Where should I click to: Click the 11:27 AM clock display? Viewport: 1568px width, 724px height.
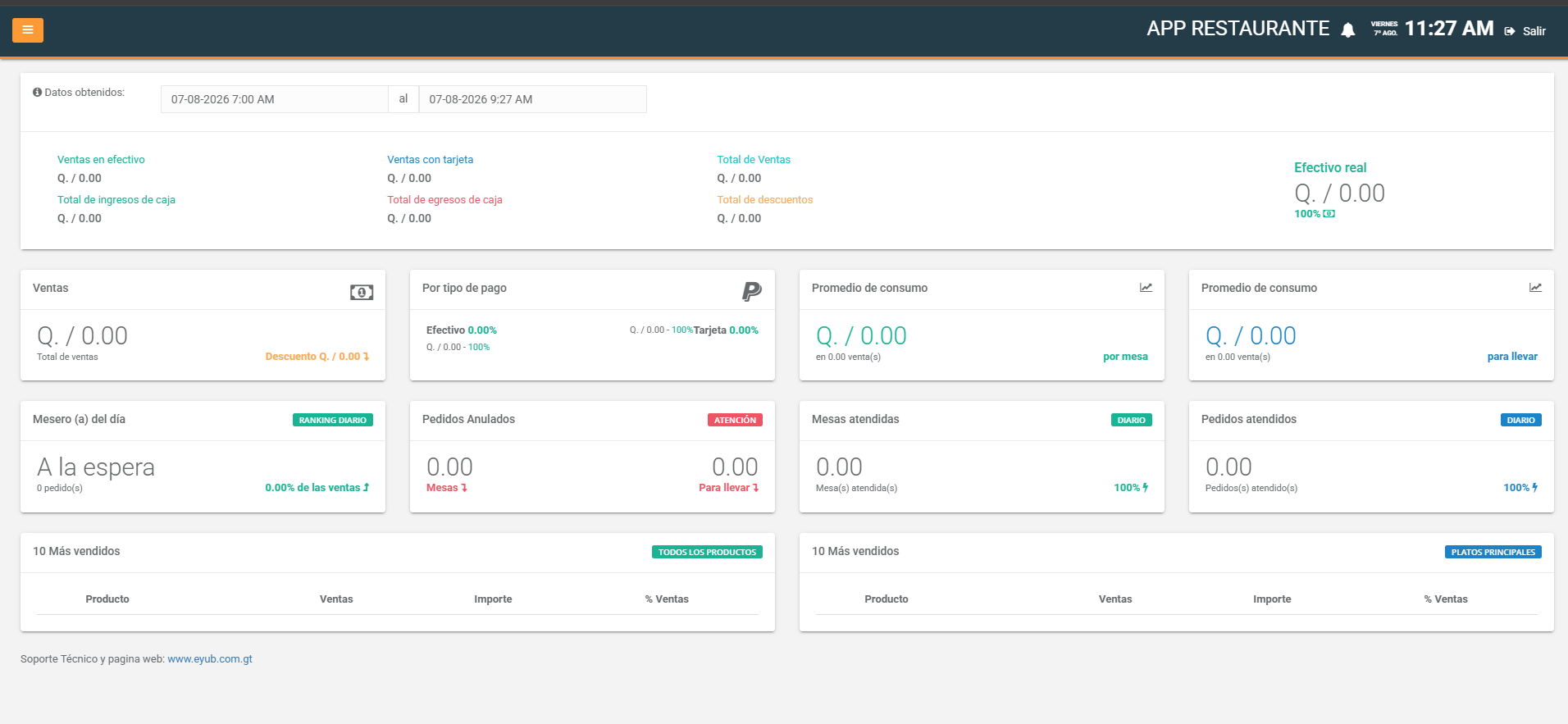click(x=1449, y=29)
